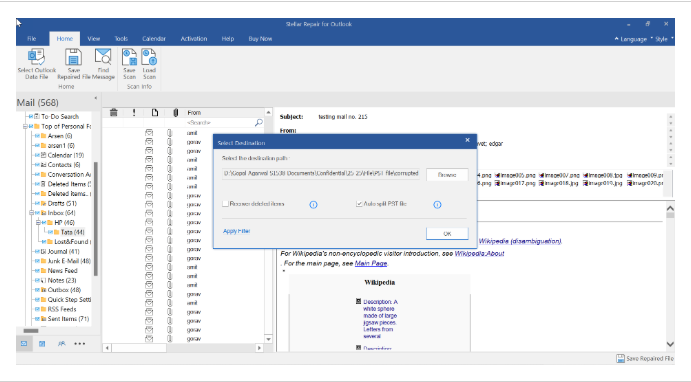Open the Tools ribbon tab
The width and height of the screenshot is (691, 382).
[121, 39]
